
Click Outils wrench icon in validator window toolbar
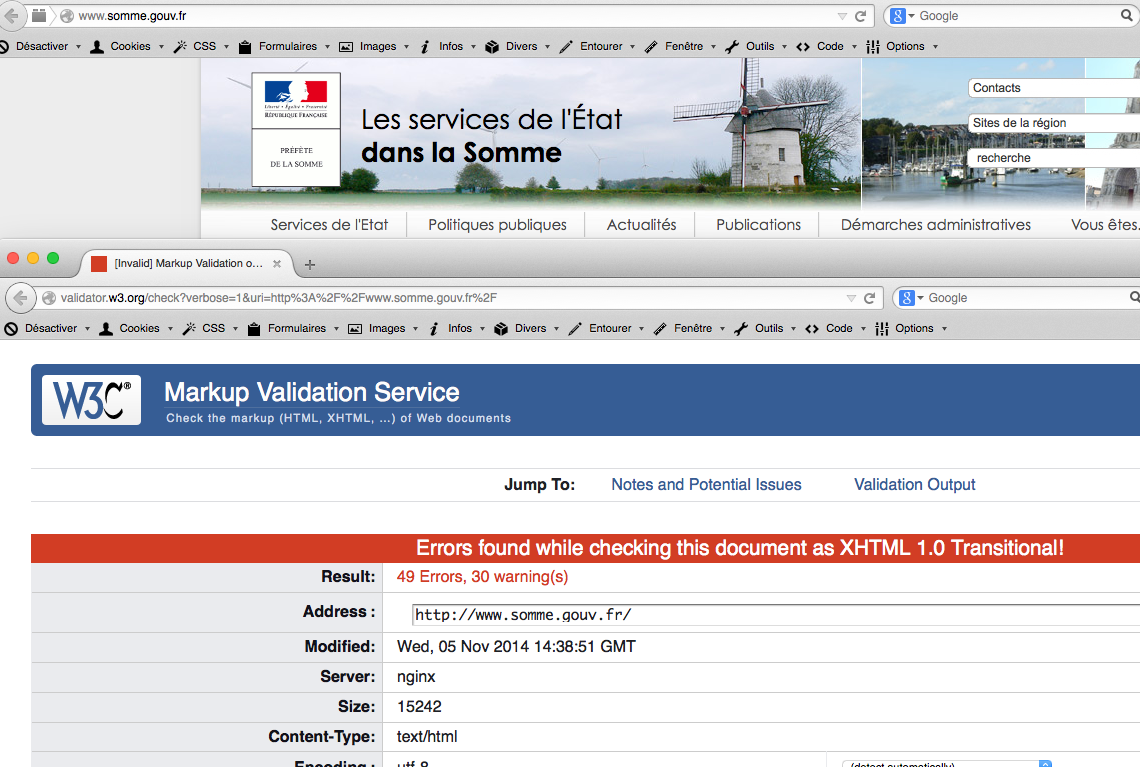coord(741,329)
